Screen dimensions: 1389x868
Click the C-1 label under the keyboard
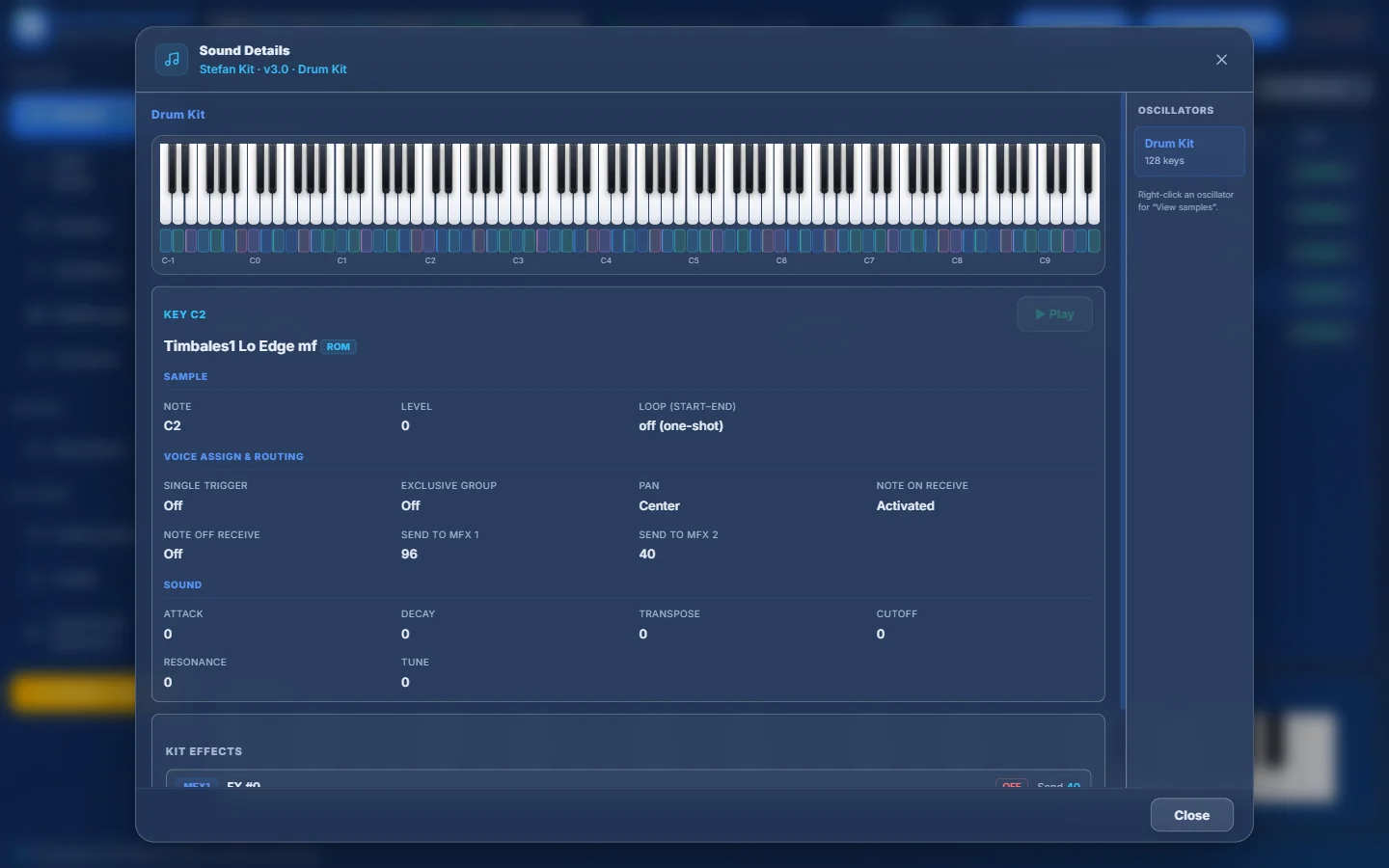click(x=168, y=260)
